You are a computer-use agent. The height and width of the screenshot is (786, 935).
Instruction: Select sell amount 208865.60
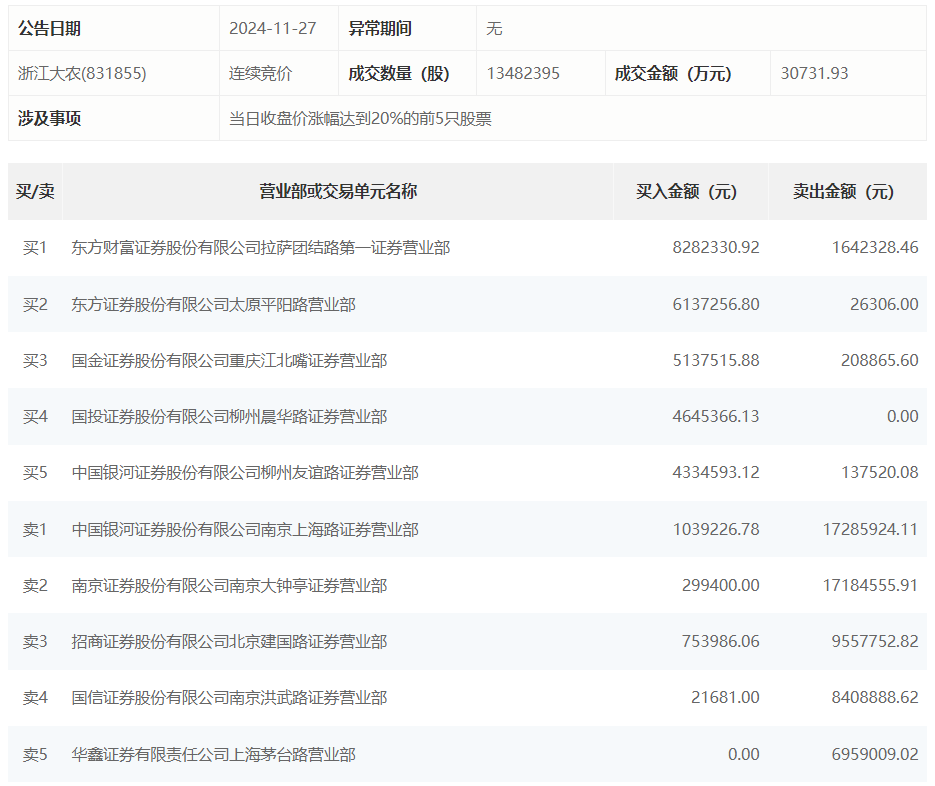tap(880, 360)
